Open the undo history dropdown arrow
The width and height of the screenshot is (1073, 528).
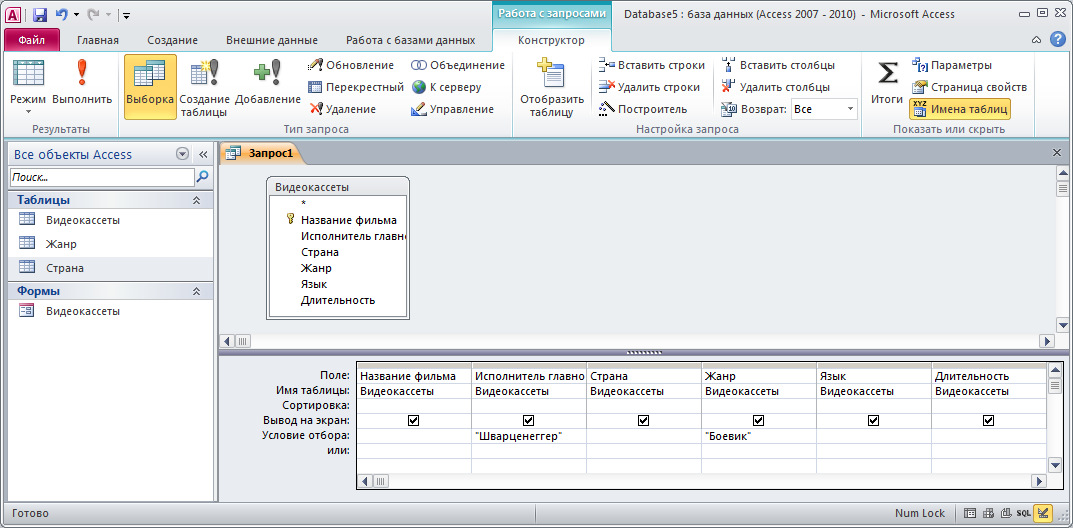(75, 14)
